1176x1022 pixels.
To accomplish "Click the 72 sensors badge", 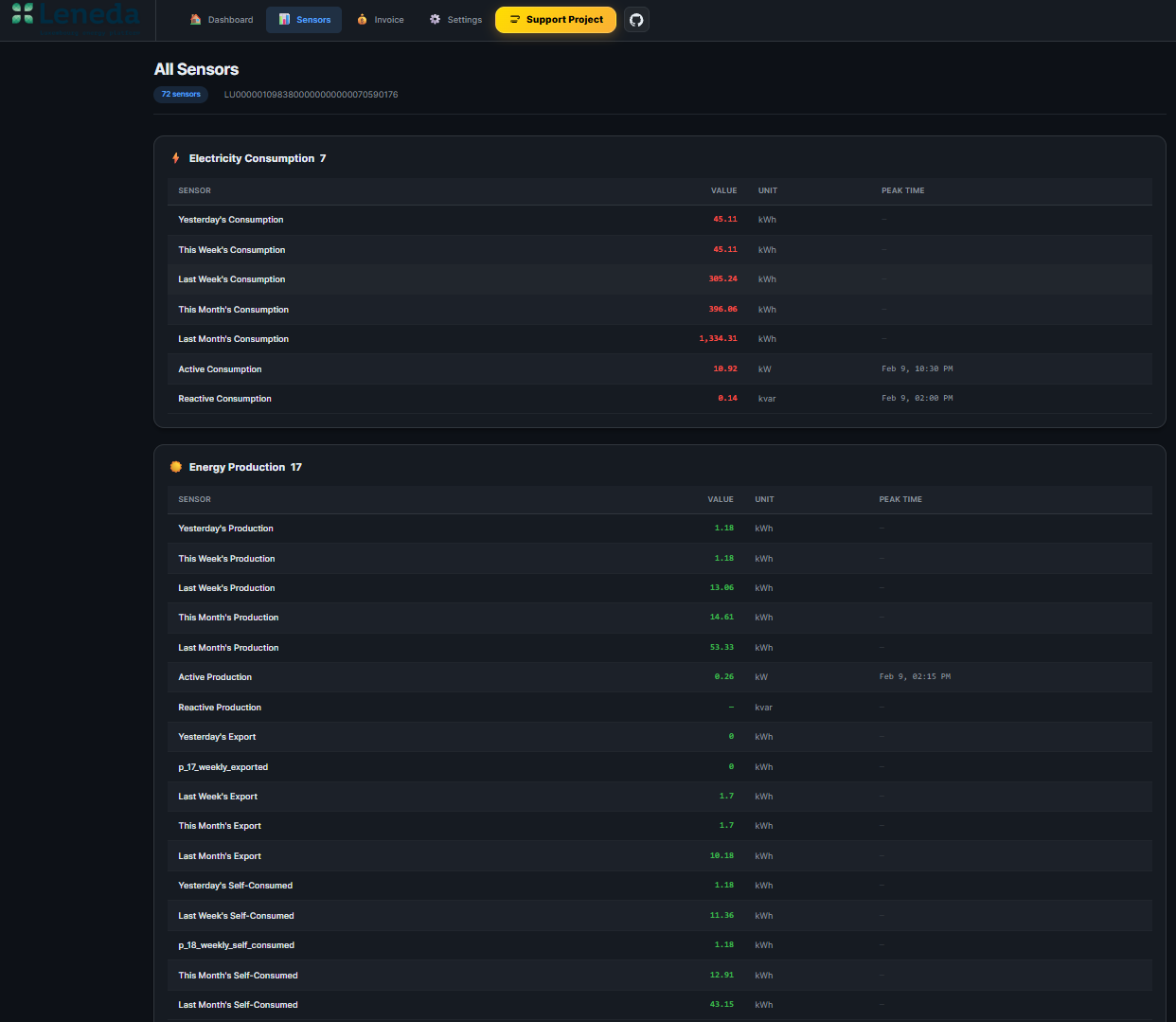I will tap(181, 95).
